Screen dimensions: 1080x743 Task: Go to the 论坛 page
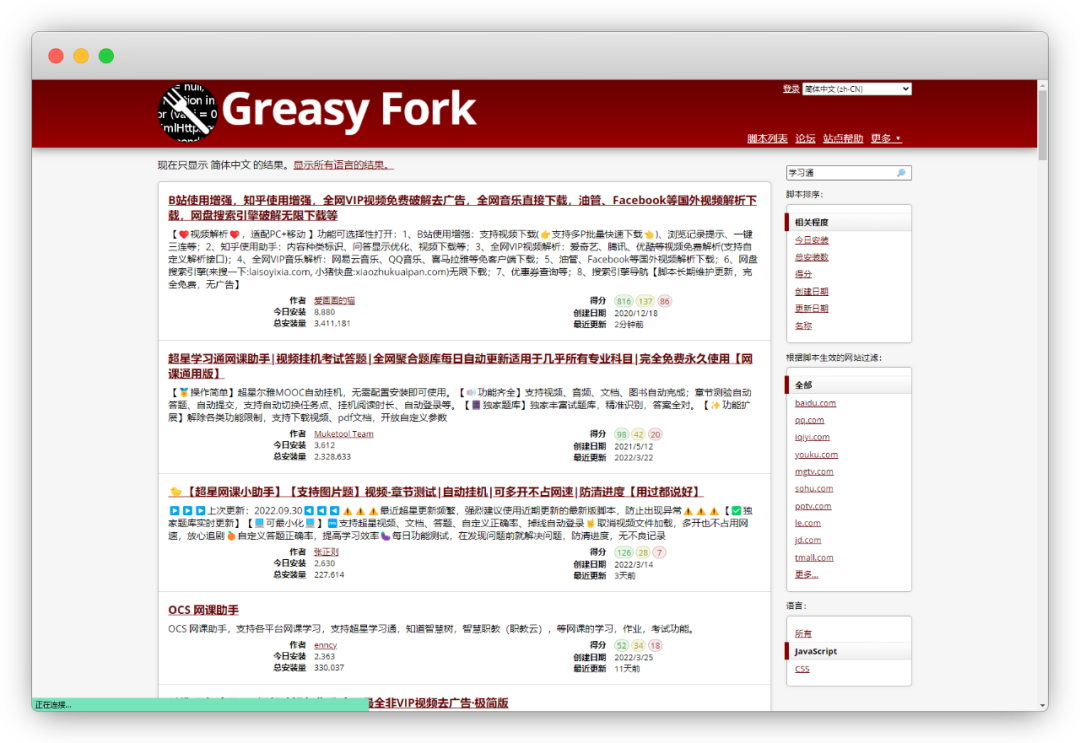805,138
